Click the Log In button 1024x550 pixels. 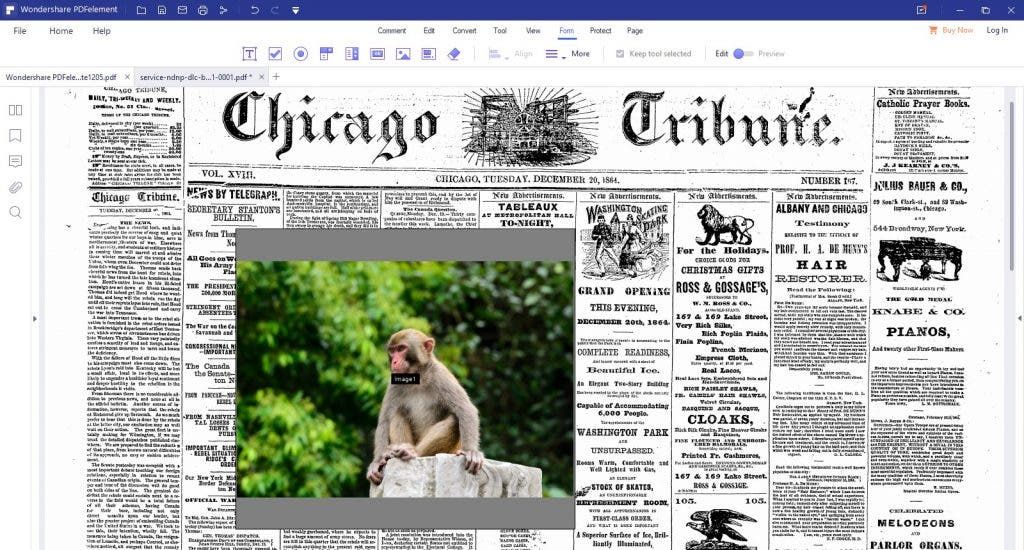(x=997, y=30)
